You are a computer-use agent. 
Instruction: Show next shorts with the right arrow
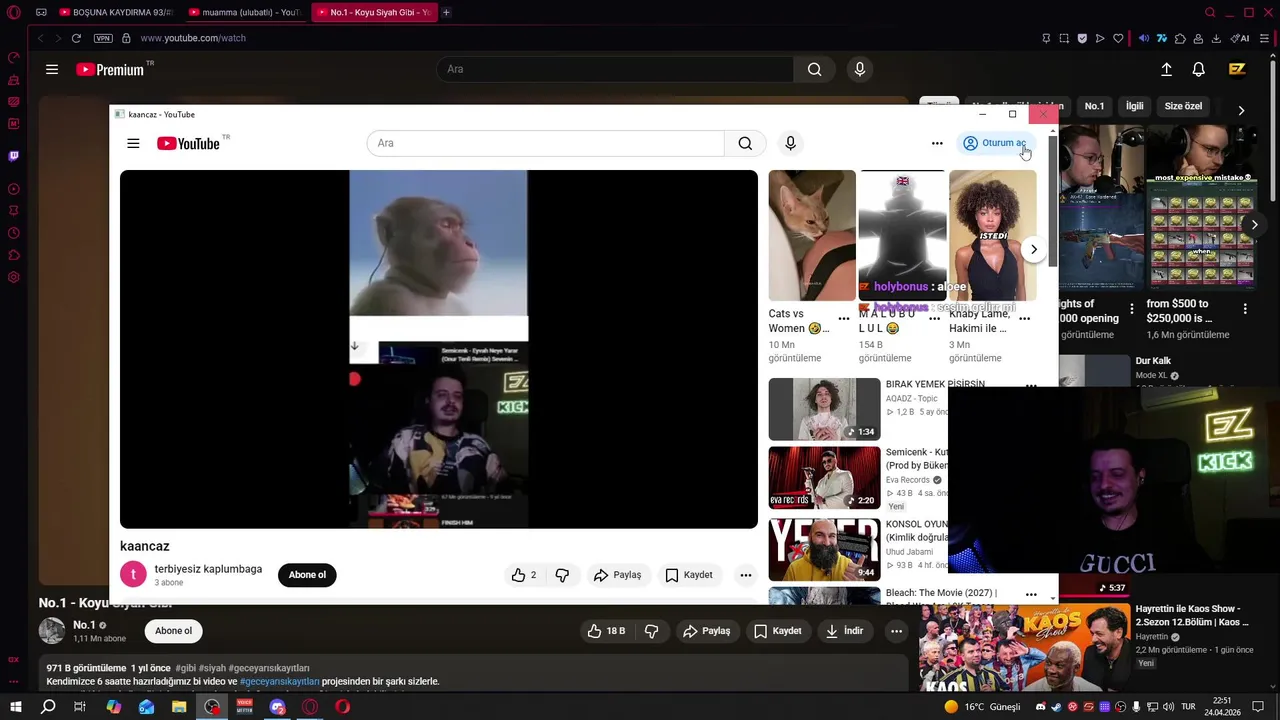click(1034, 249)
